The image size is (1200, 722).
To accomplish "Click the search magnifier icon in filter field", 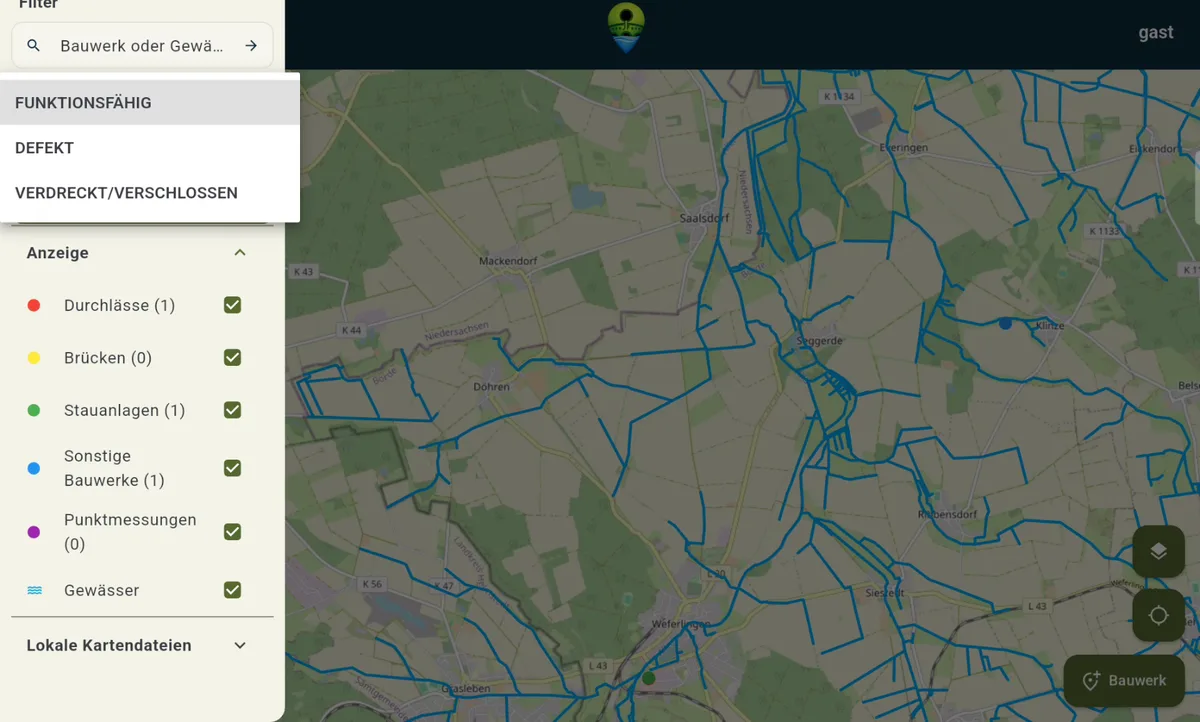I will 34,46.
